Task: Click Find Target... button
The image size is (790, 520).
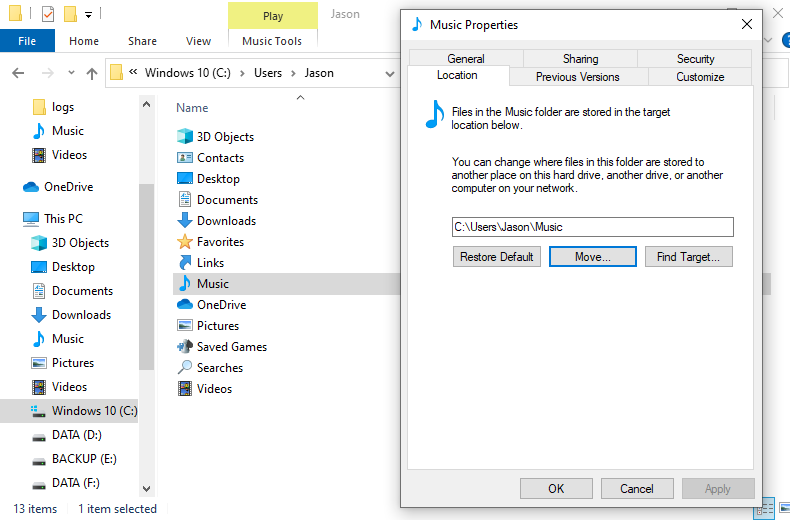Action: click(x=688, y=256)
